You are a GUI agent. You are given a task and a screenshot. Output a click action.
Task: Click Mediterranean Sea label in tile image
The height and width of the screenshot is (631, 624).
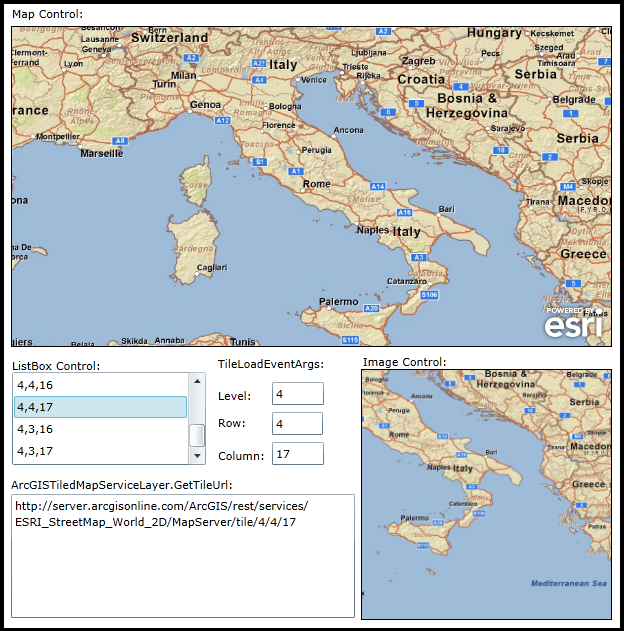[568, 583]
